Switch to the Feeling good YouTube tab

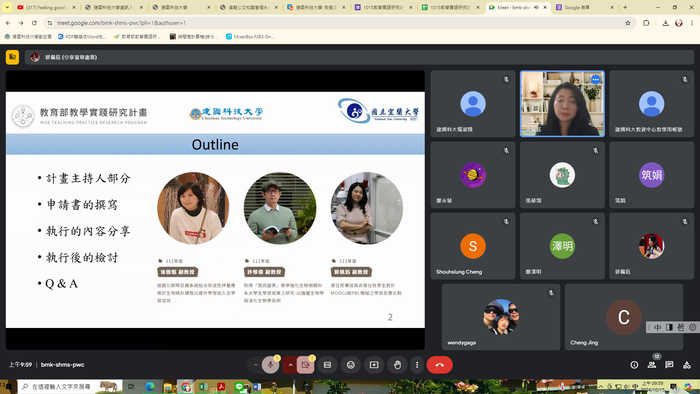click(x=46, y=7)
